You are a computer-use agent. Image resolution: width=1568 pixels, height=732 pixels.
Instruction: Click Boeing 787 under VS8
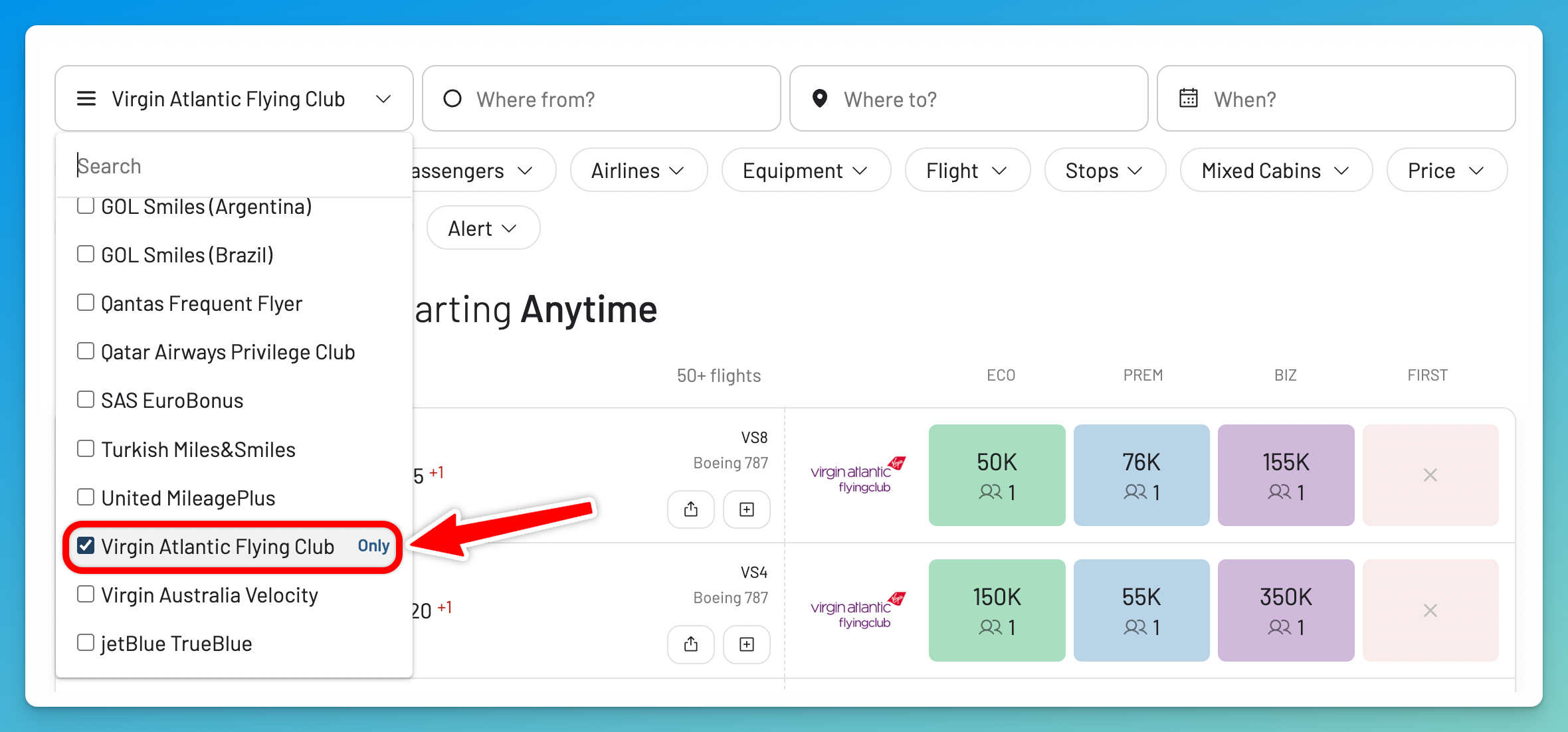[731, 463]
